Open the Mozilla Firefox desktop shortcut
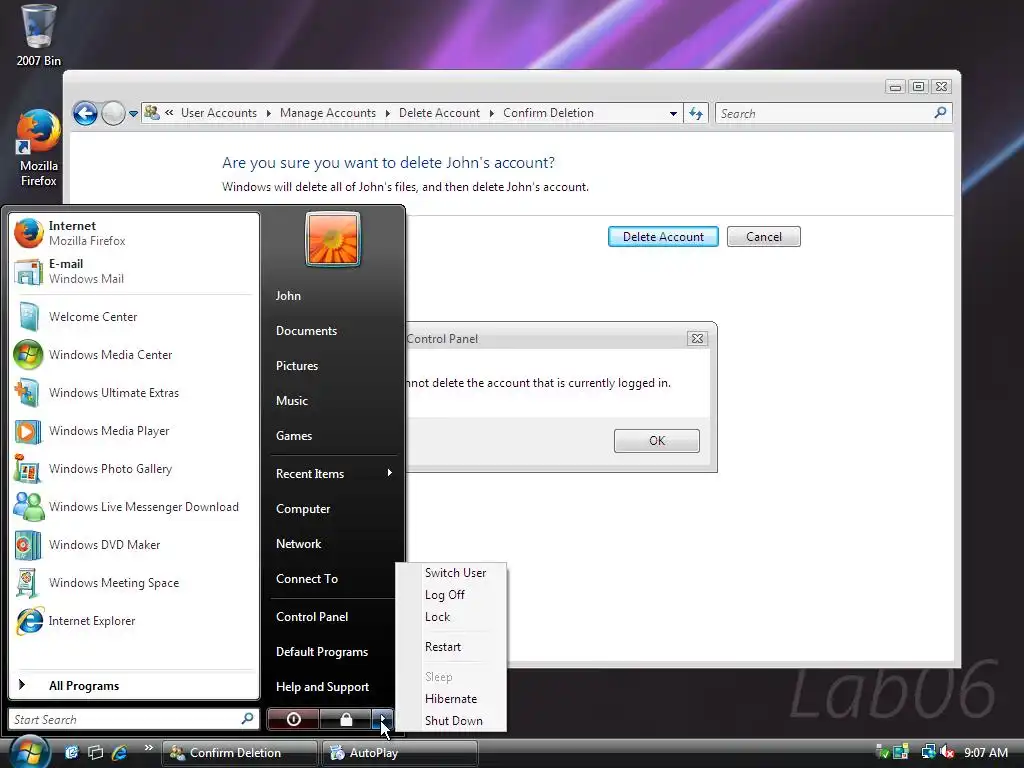This screenshot has width=1024, height=768. pyautogui.click(x=38, y=148)
